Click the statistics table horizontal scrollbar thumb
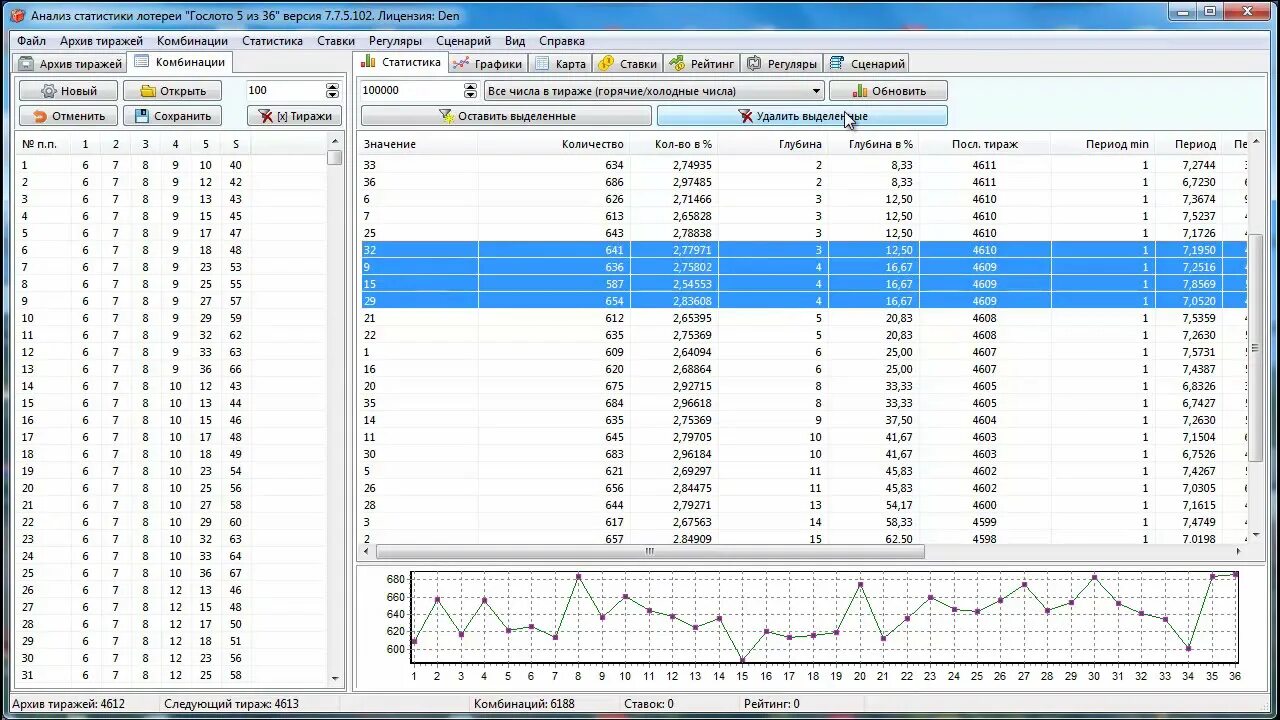The width and height of the screenshot is (1280, 720). click(x=650, y=551)
